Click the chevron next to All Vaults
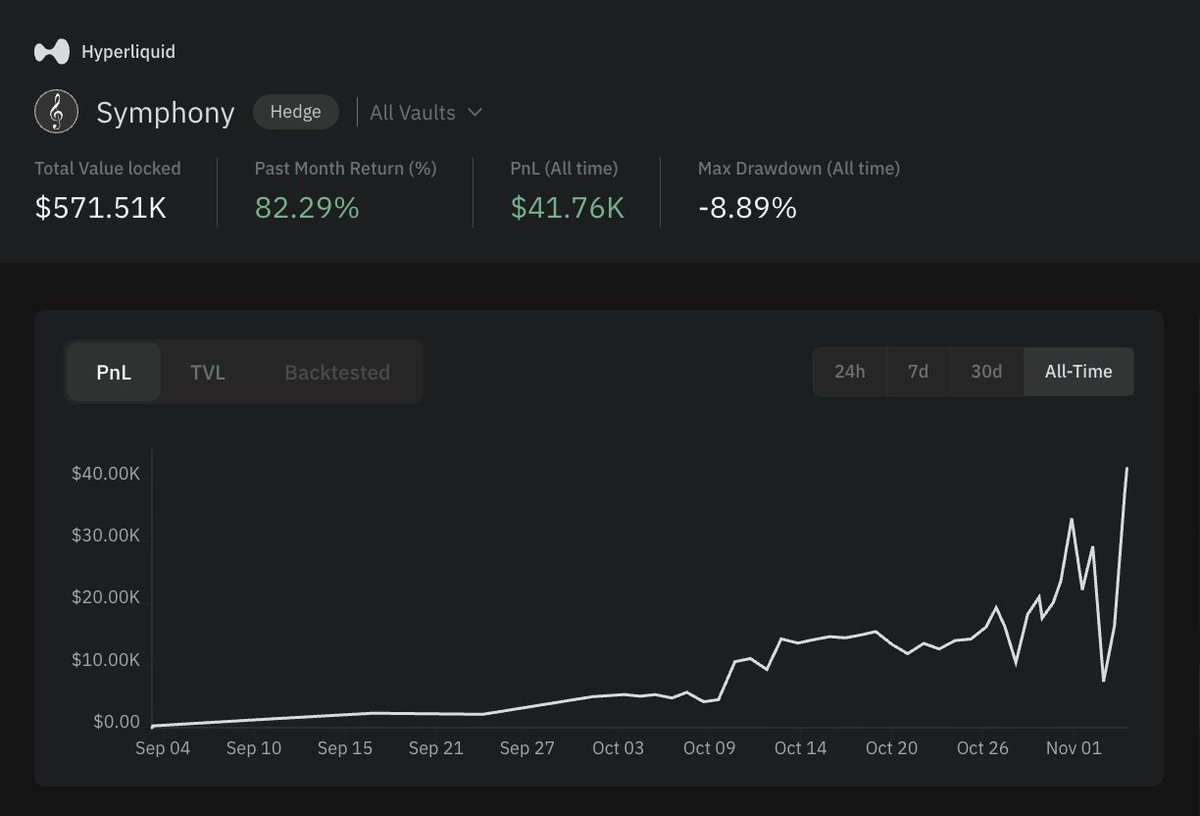 click(474, 113)
